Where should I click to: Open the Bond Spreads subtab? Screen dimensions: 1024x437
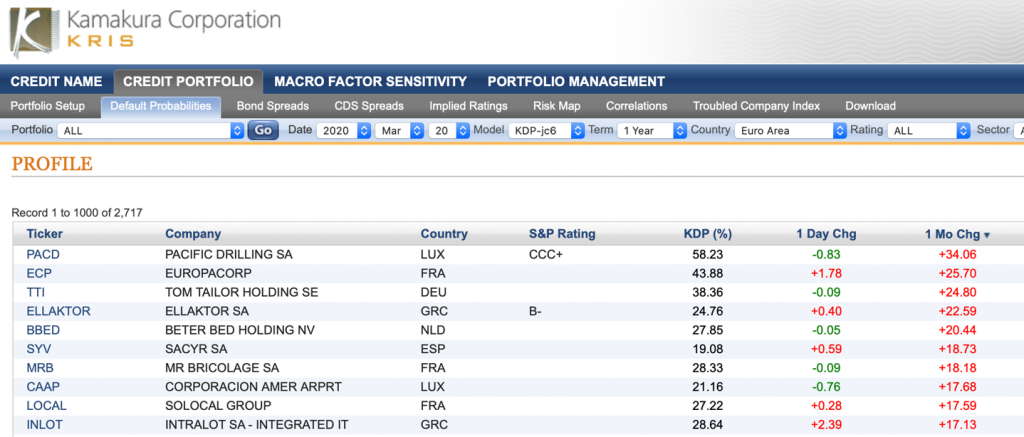click(272, 106)
